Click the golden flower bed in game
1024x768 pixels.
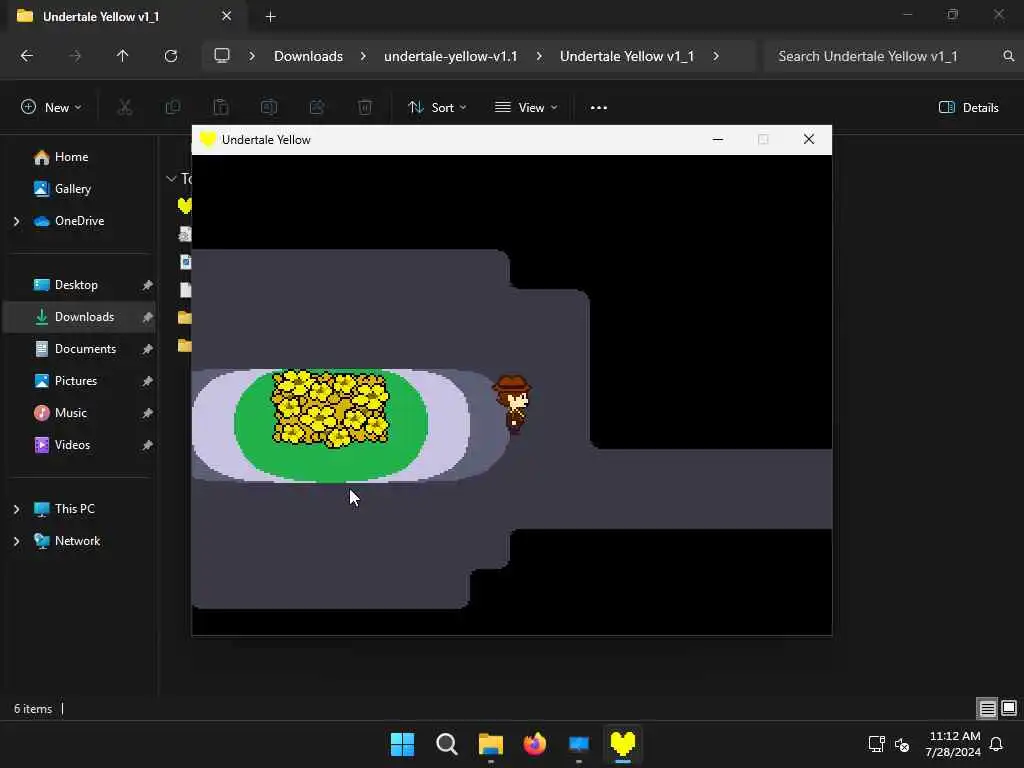(x=330, y=409)
